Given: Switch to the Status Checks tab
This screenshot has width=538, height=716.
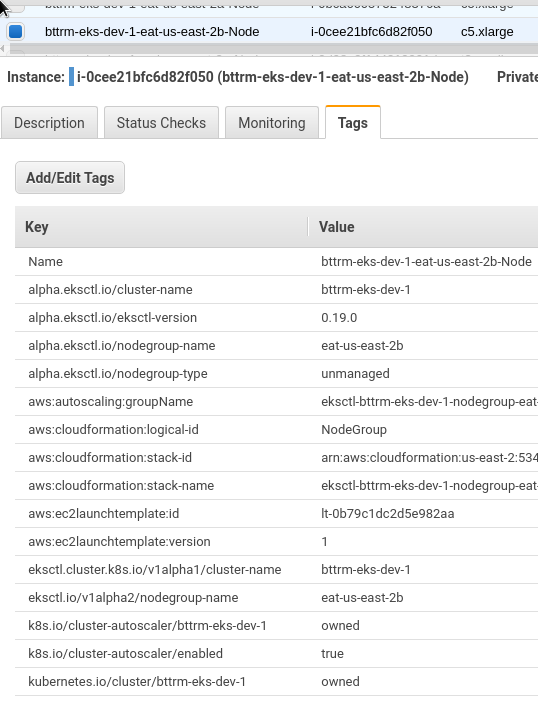Looking at the screenshot, I should point(161,122).
